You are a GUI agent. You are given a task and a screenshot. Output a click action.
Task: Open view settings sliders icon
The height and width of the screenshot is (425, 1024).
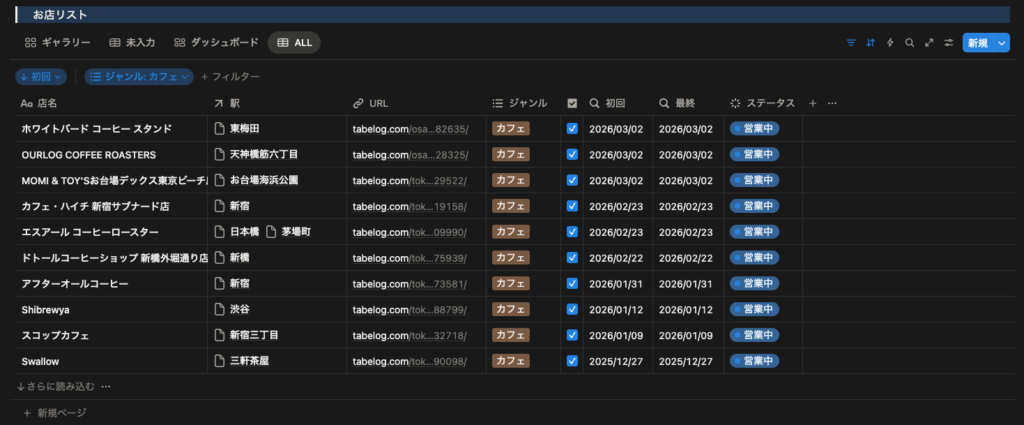948,43
